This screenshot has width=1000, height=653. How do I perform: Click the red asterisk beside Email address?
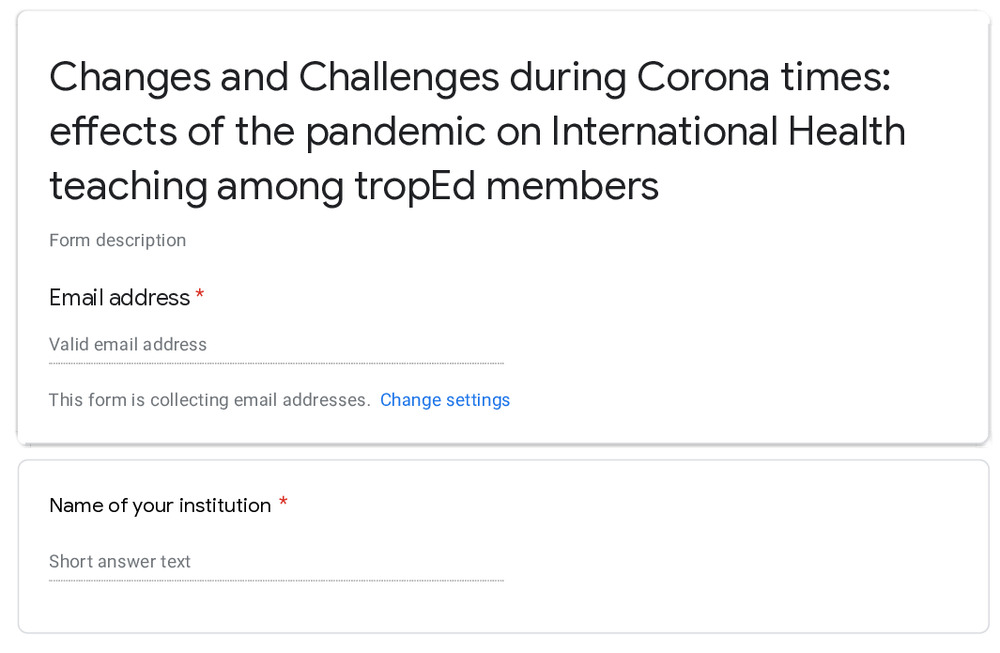pos(200,296)
